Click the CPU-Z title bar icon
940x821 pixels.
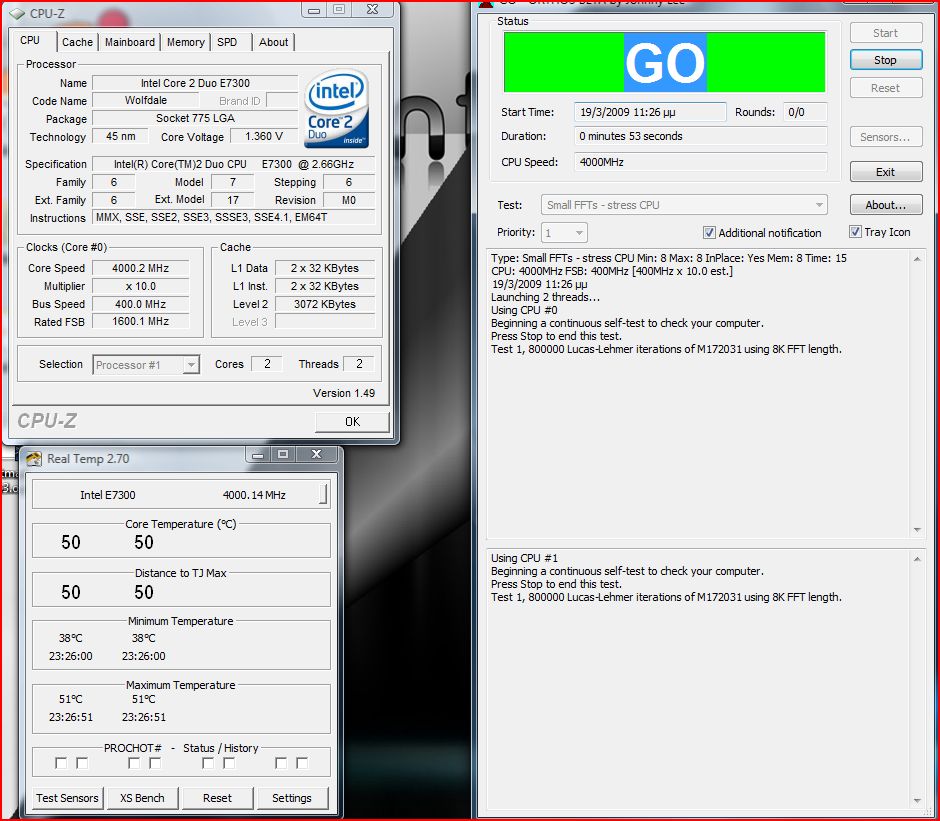point(16,13)
